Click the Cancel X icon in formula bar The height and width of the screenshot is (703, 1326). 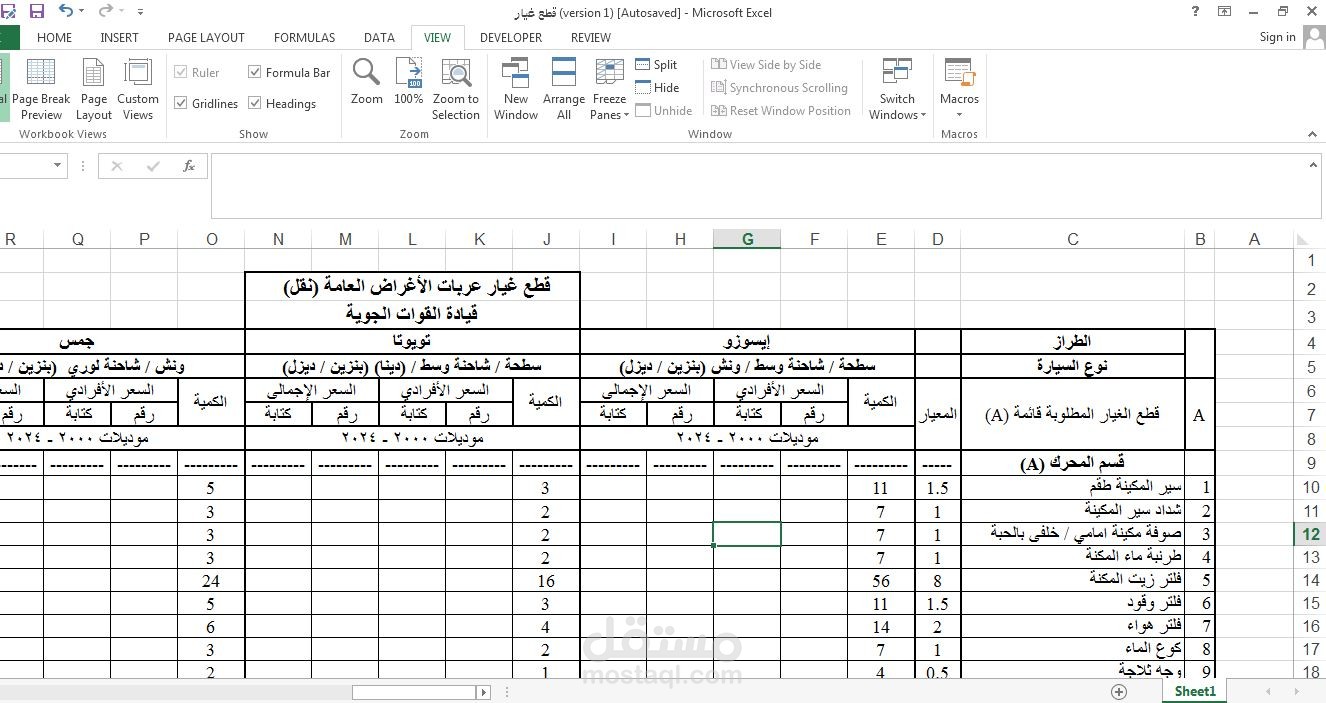click(x=117, y=166)
